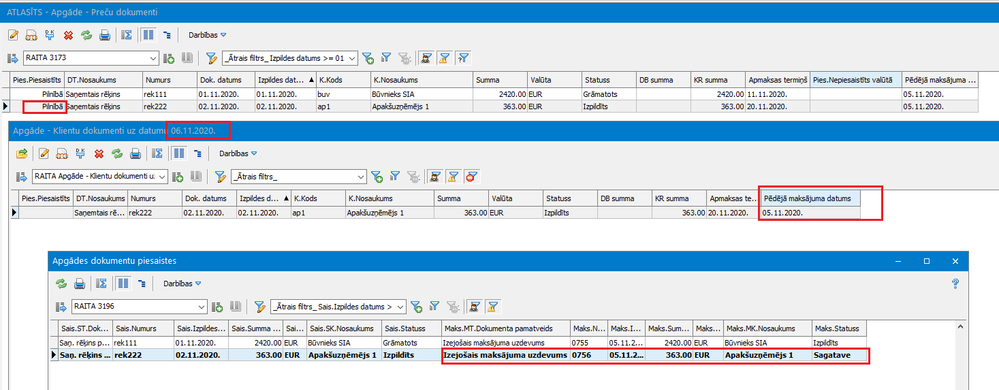Select the Būvnieks SIA cell in Preču dokumenti

coord(422,93)
